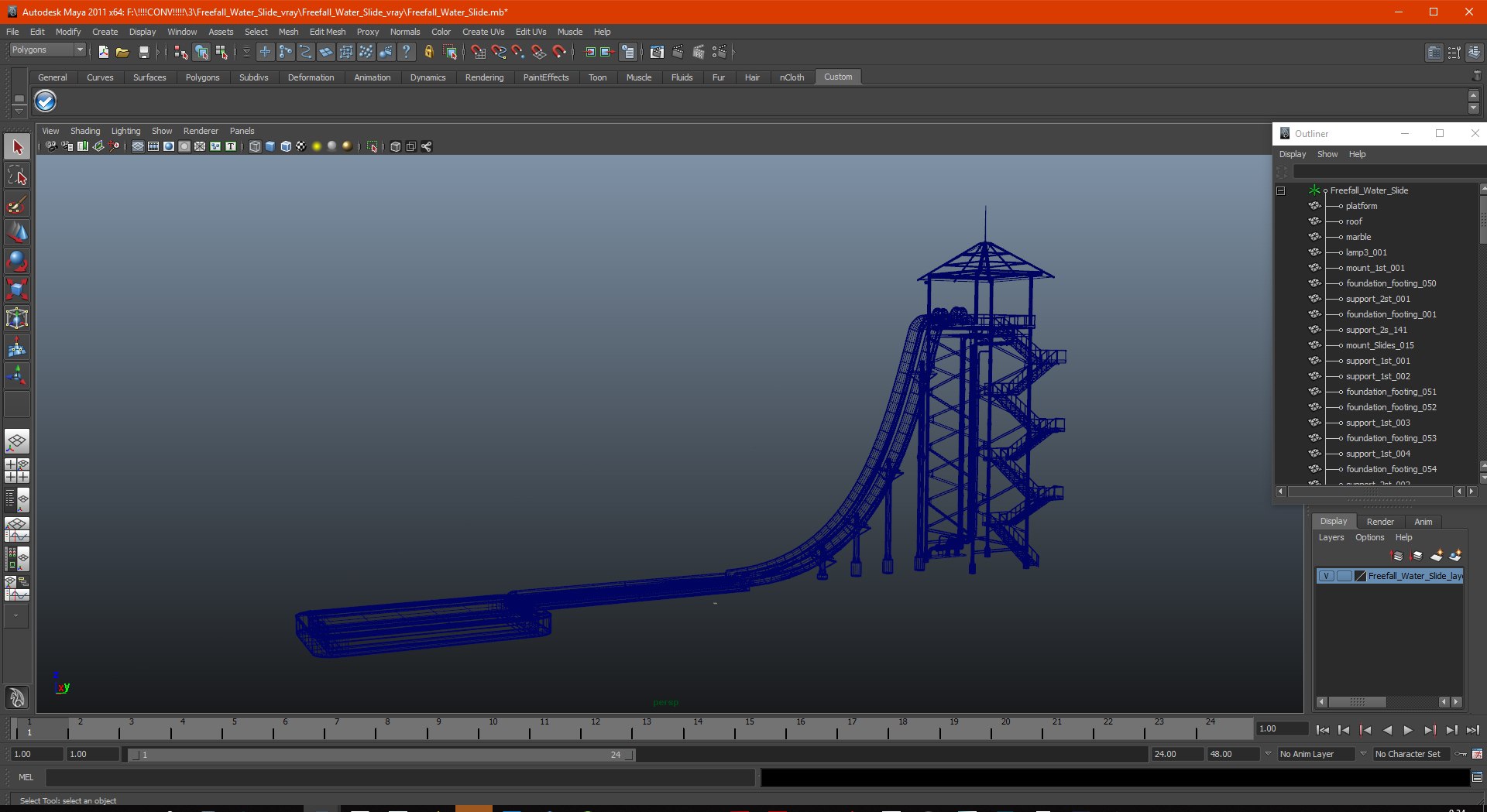Click the range slider bar handle

click(381, 755)
